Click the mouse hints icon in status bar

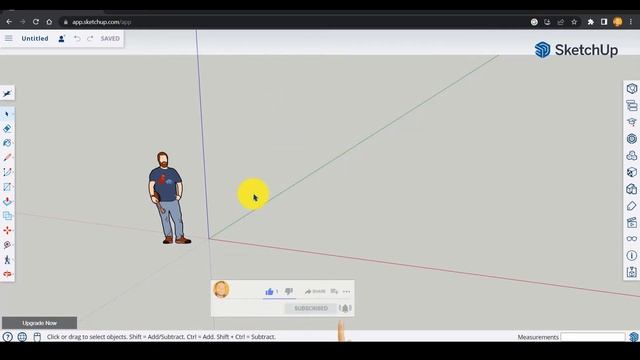(x=37, y=337)
